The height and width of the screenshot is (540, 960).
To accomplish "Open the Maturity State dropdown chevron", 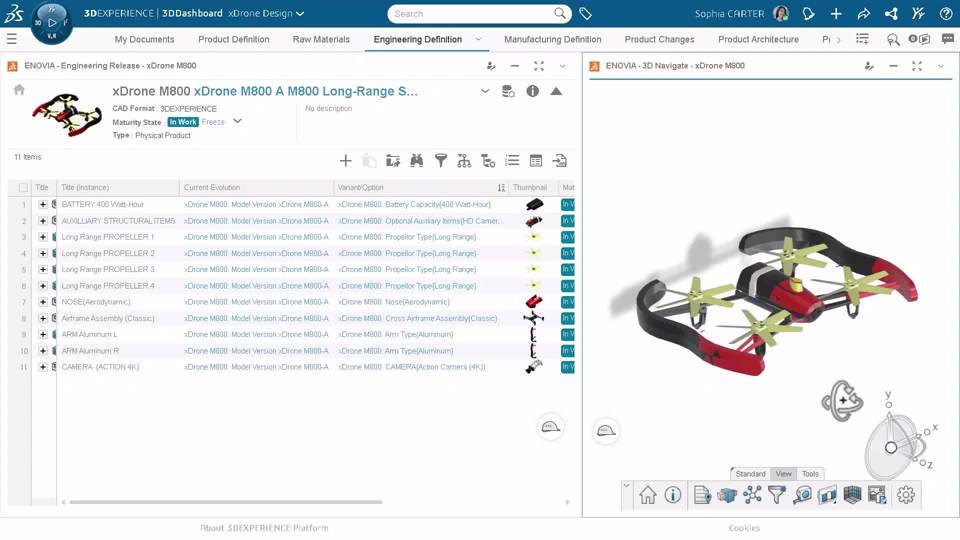I will [238, 121].
